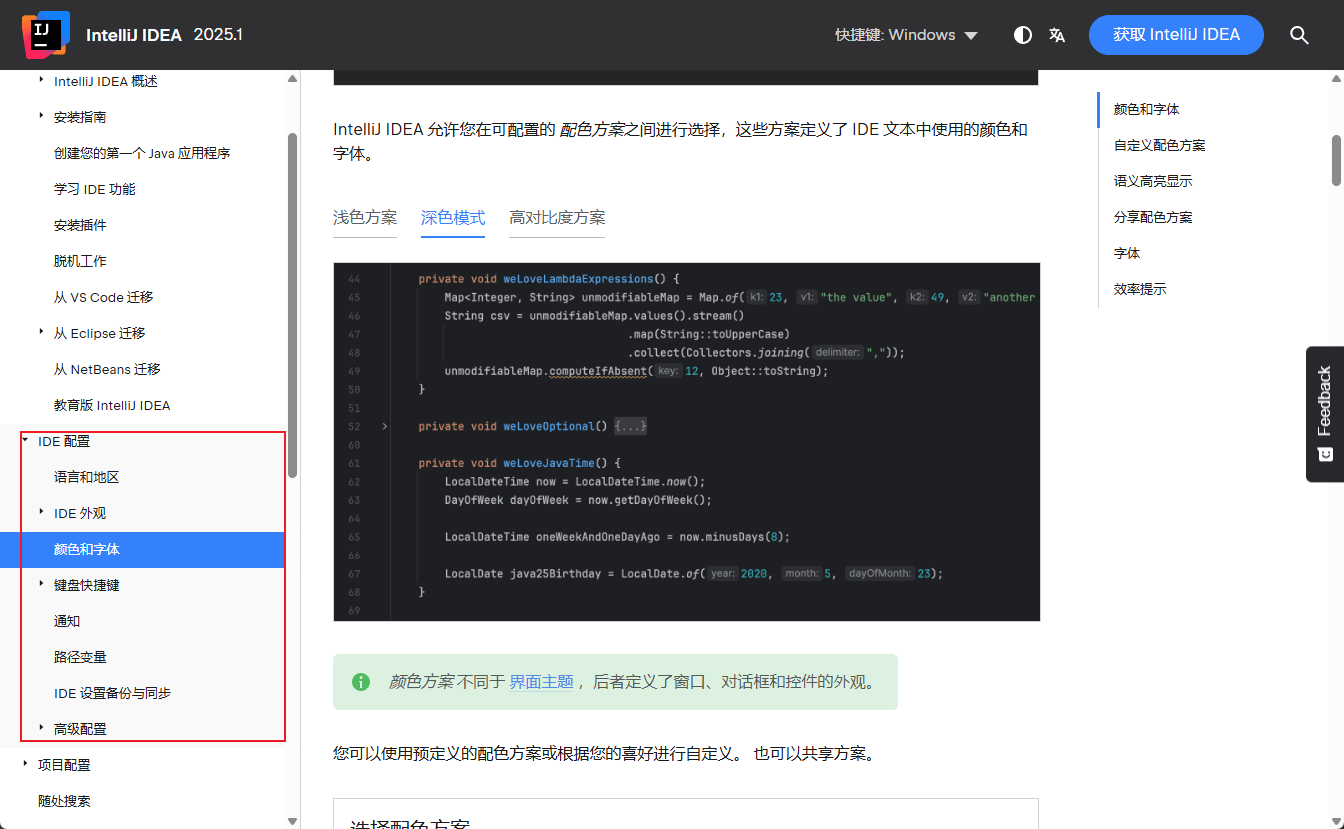Click the sidebar vertical scrollbar thumb
Image resolution: width=1344 pixels, height=829 pixels.
[x=292, y=300]
